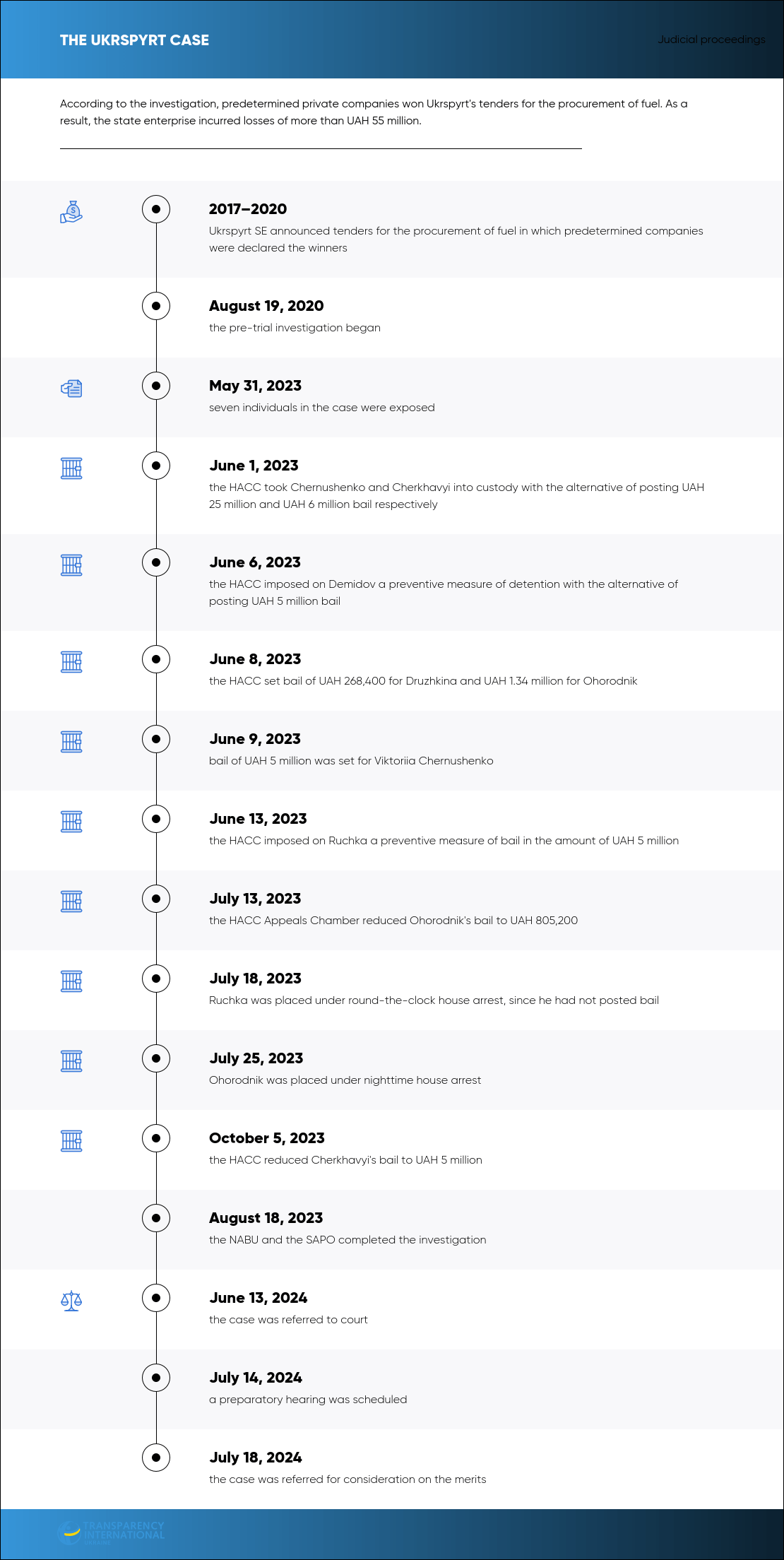The image size is (784, 1560).
Task: Select the June 9, 2023 timeline dot
Action: pos(156,739)
